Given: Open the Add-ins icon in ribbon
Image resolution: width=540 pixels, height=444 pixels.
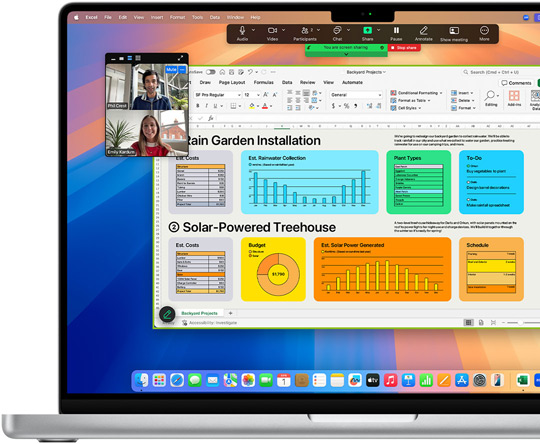Looking at the screenshot, I should [x=514, y=98].
